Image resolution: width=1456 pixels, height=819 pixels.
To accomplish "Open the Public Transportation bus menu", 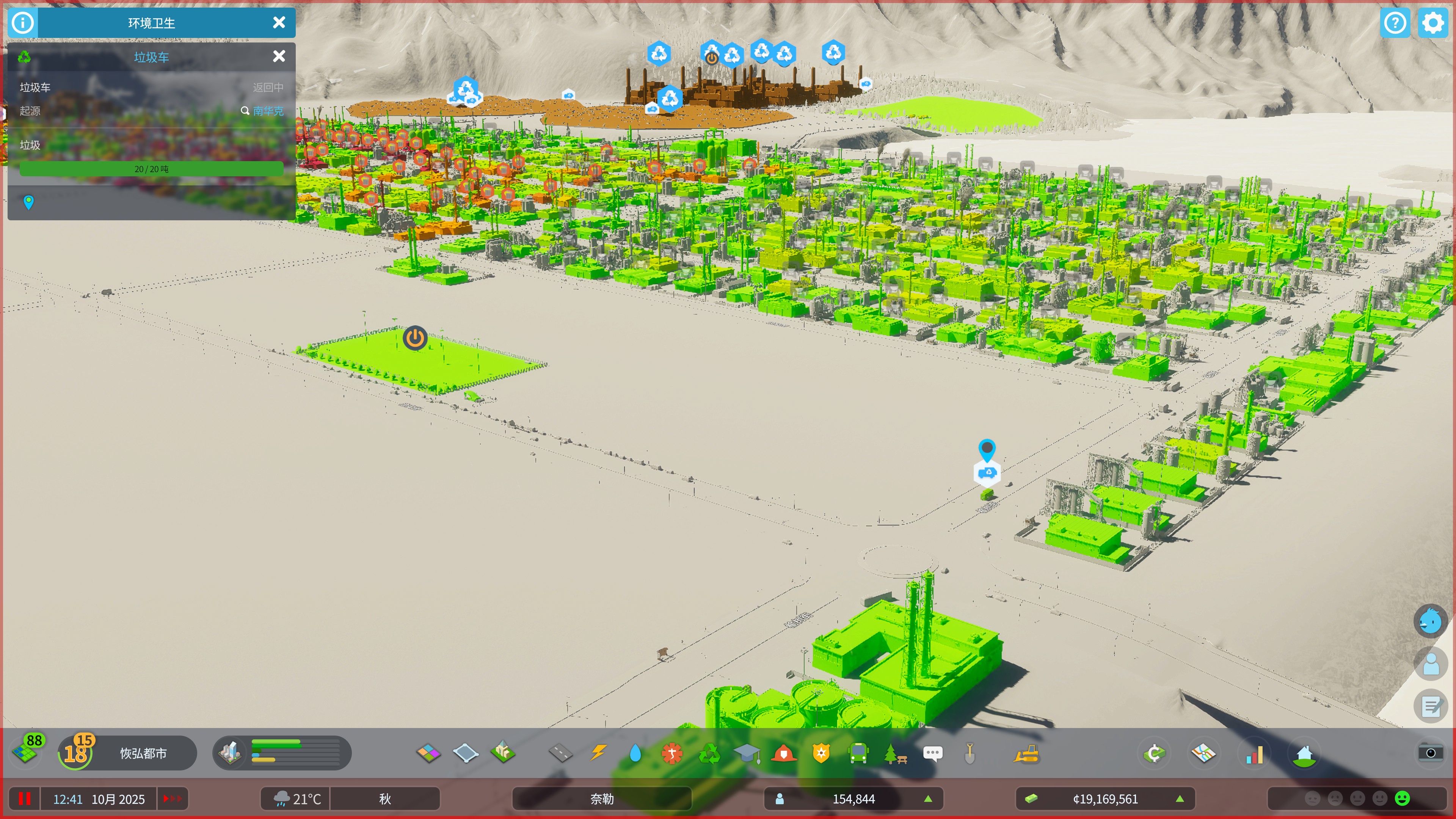I will [x=858, y=753].
